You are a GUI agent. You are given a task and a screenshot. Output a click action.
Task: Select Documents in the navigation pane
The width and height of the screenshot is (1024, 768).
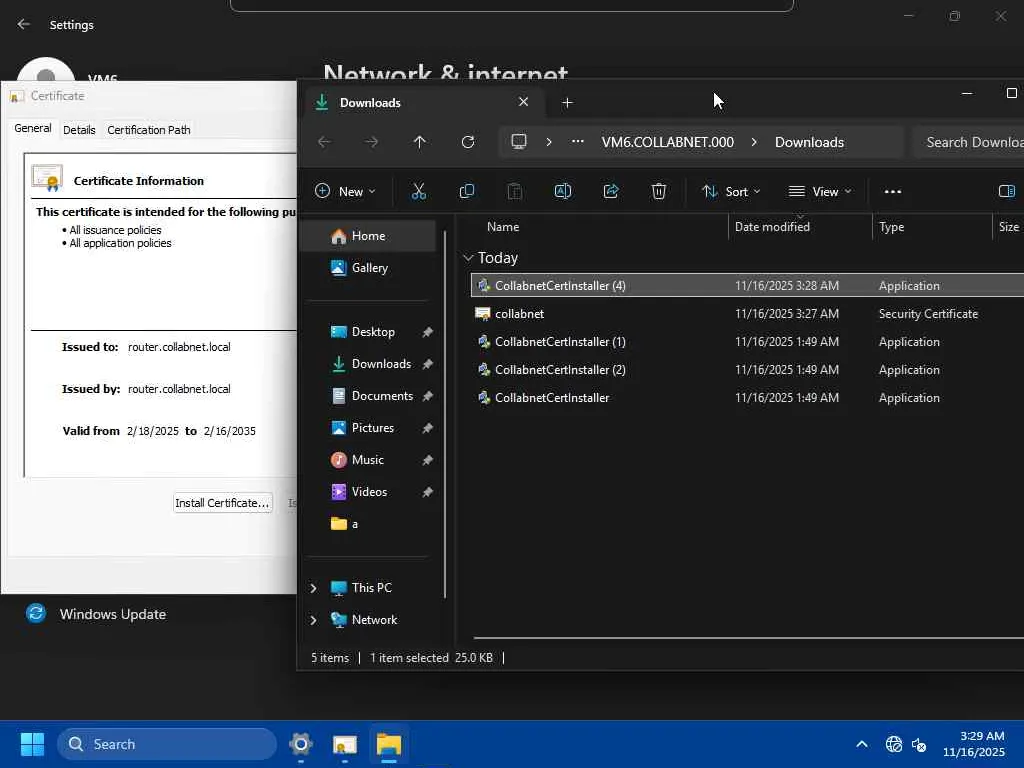pyautogui.click(x=381, y=396)
